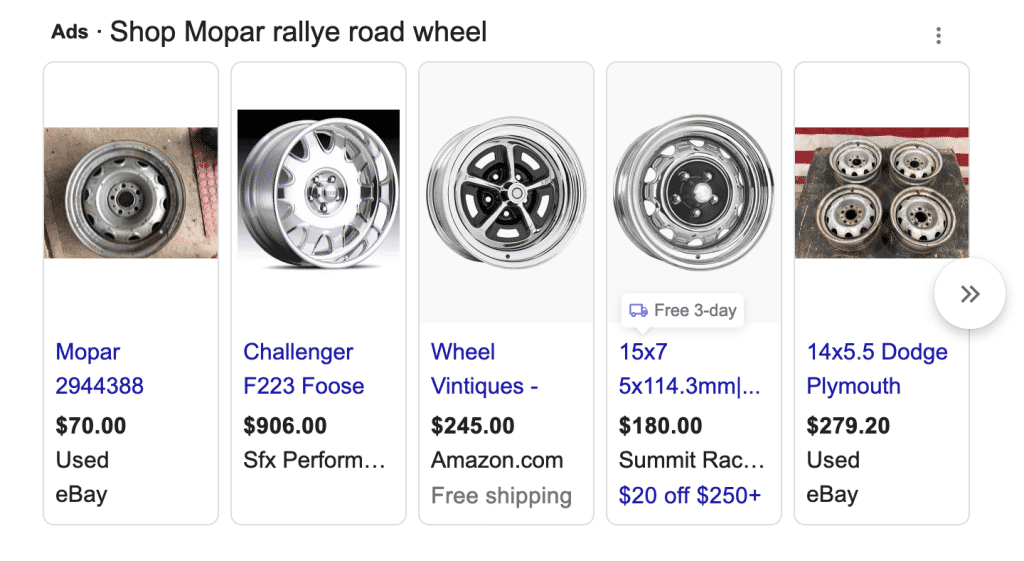Open the Challenger F223 Foose link

tap(303, 369)
